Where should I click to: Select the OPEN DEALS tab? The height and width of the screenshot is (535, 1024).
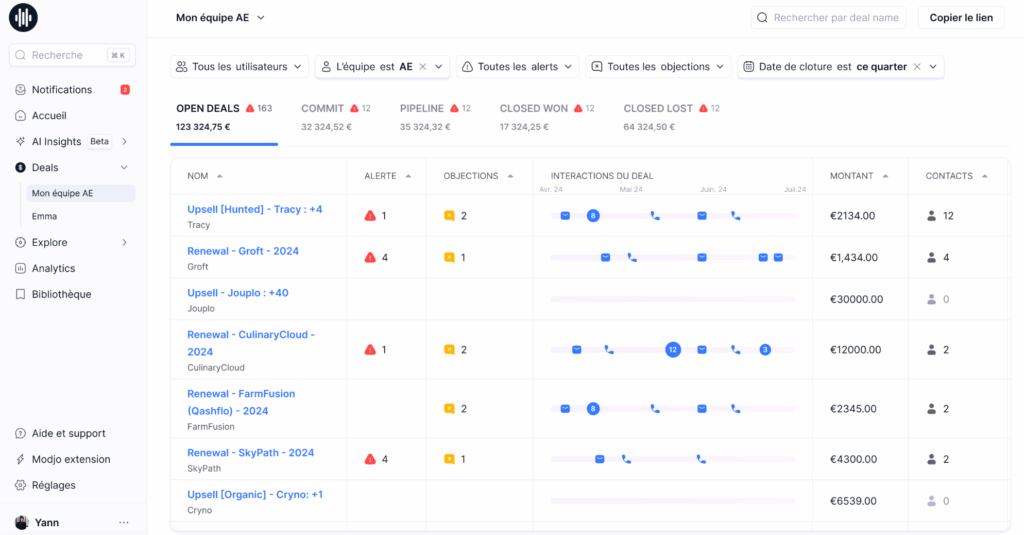tap(224, 118)
